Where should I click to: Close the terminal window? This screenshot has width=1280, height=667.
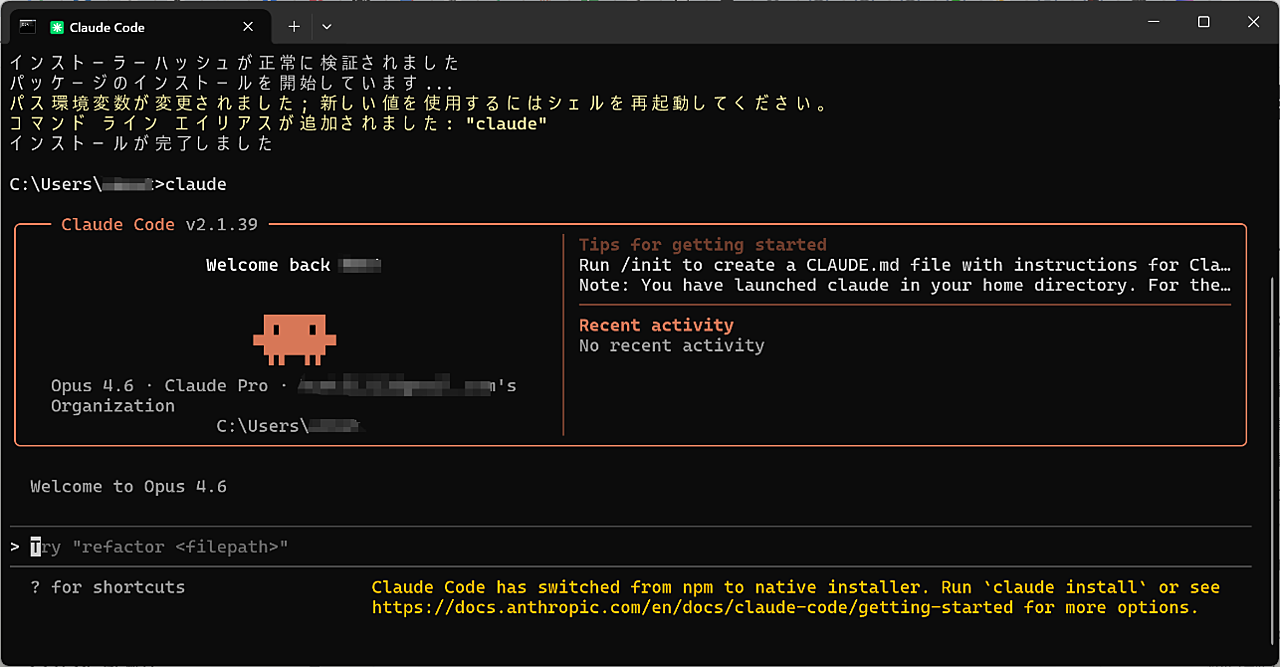pos(1253,22)
